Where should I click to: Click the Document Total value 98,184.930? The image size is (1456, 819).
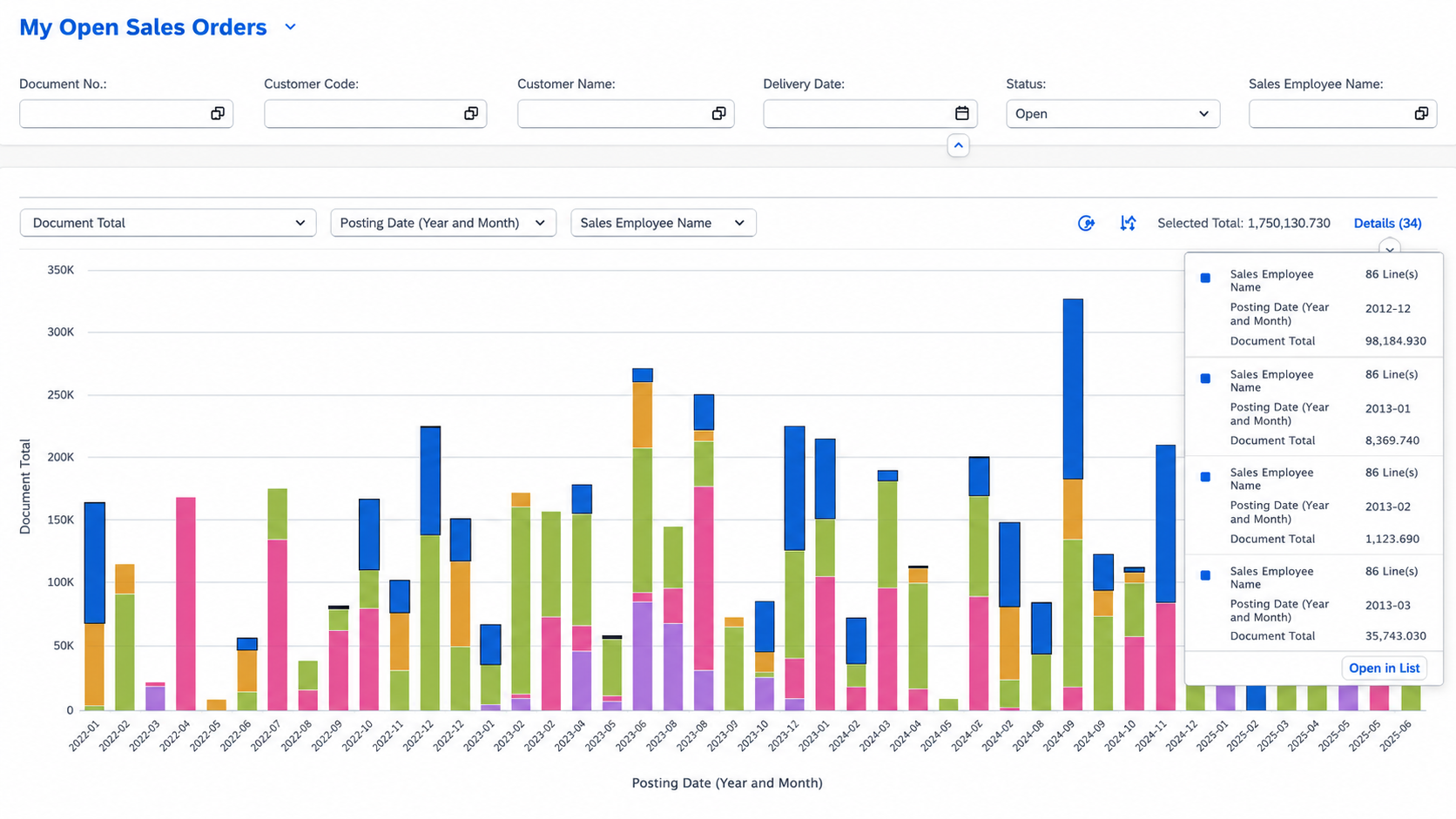click(1396, 341)
